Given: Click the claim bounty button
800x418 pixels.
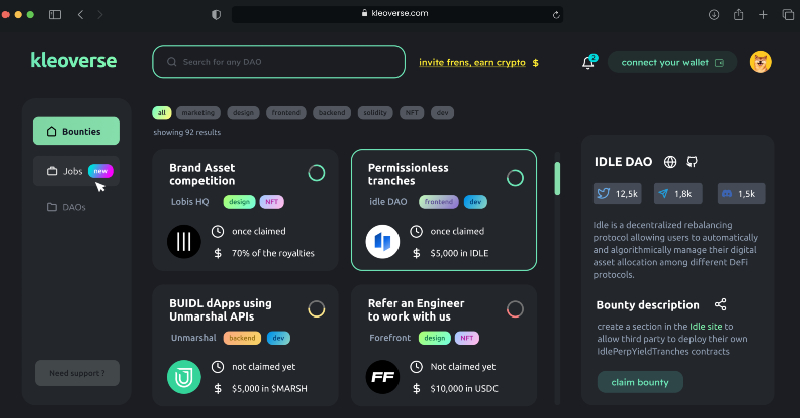Looking at the screenshot, I should click(x=640, y=382).
